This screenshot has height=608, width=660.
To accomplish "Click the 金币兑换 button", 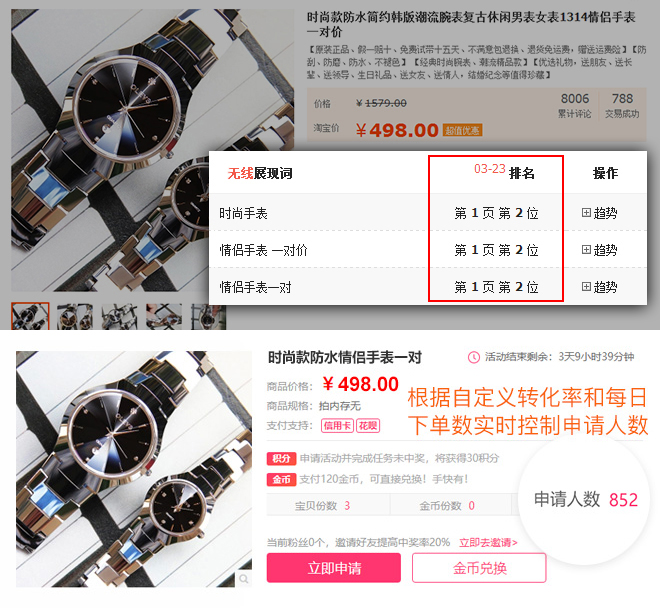I will point(479,568).
